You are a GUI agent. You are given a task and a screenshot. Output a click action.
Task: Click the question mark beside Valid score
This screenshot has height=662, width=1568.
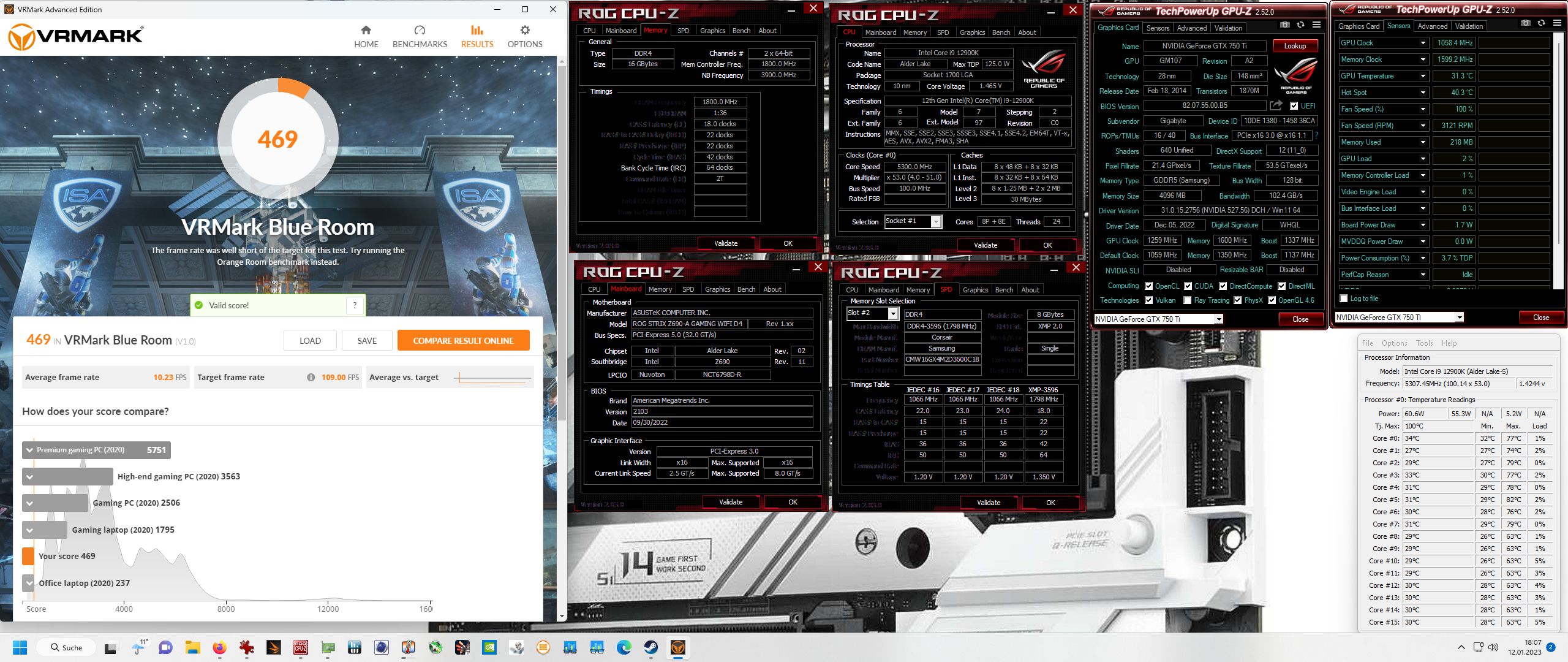coord(355,305)
